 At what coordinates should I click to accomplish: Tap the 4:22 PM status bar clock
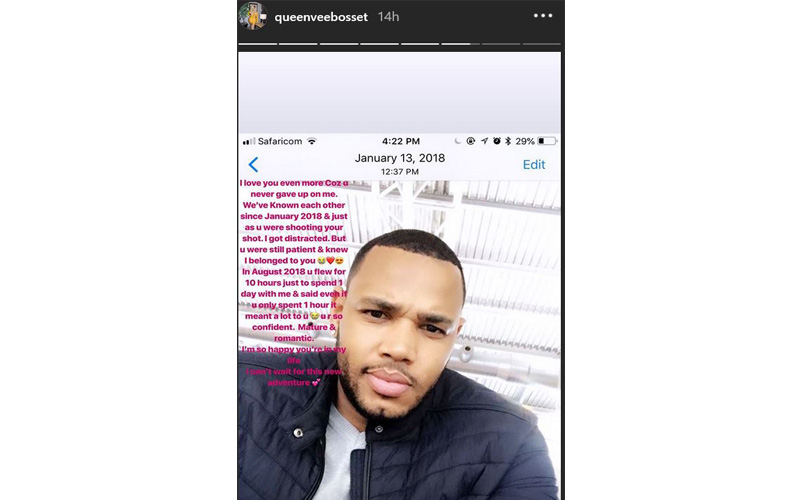click(x=401, y=141)
